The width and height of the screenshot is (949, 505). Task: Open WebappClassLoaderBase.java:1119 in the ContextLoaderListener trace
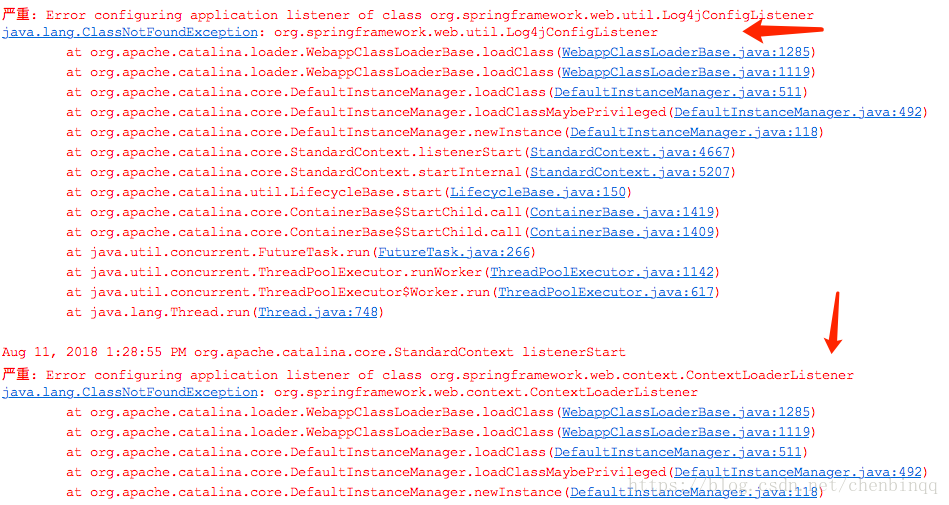pos(686,432)
